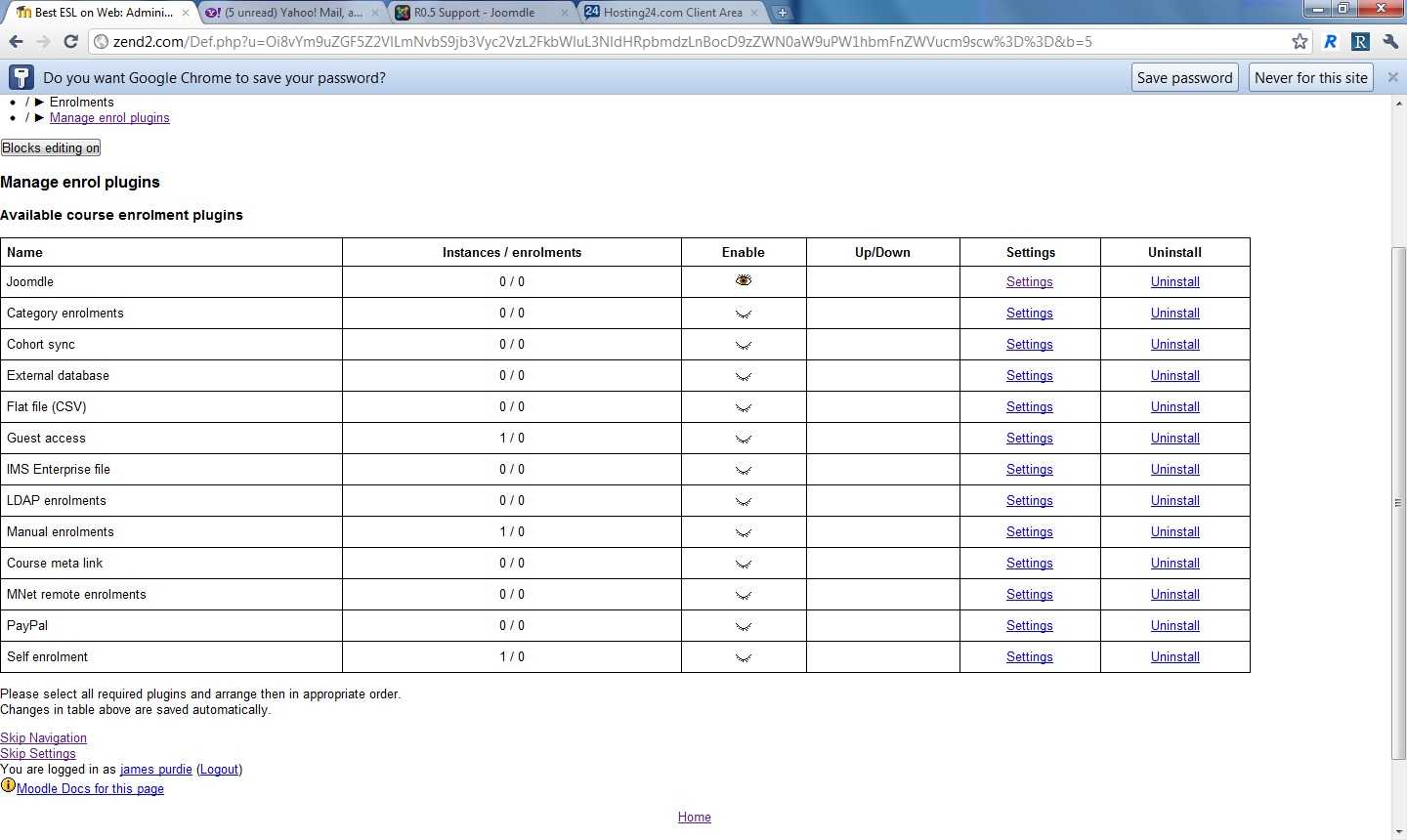This screenshot has height=840, width=1407.
Task: Enable the Manual enrolments plugin
Action: click(744, 532)
